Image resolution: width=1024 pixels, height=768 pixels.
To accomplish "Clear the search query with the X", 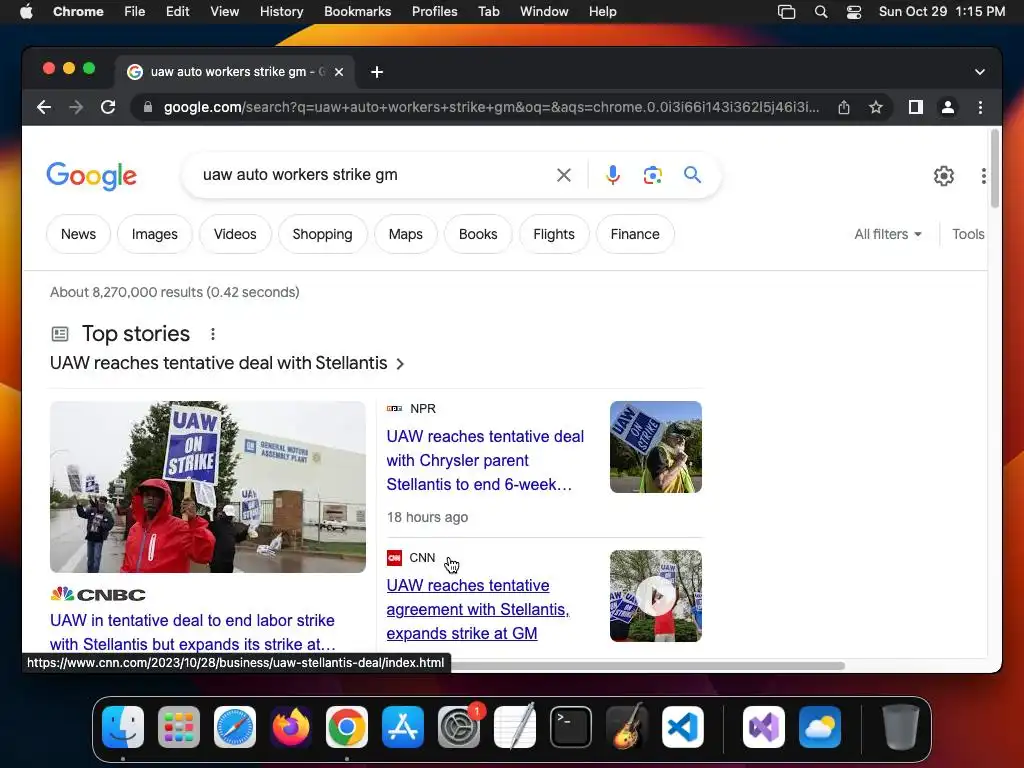I will coord(564,175).
